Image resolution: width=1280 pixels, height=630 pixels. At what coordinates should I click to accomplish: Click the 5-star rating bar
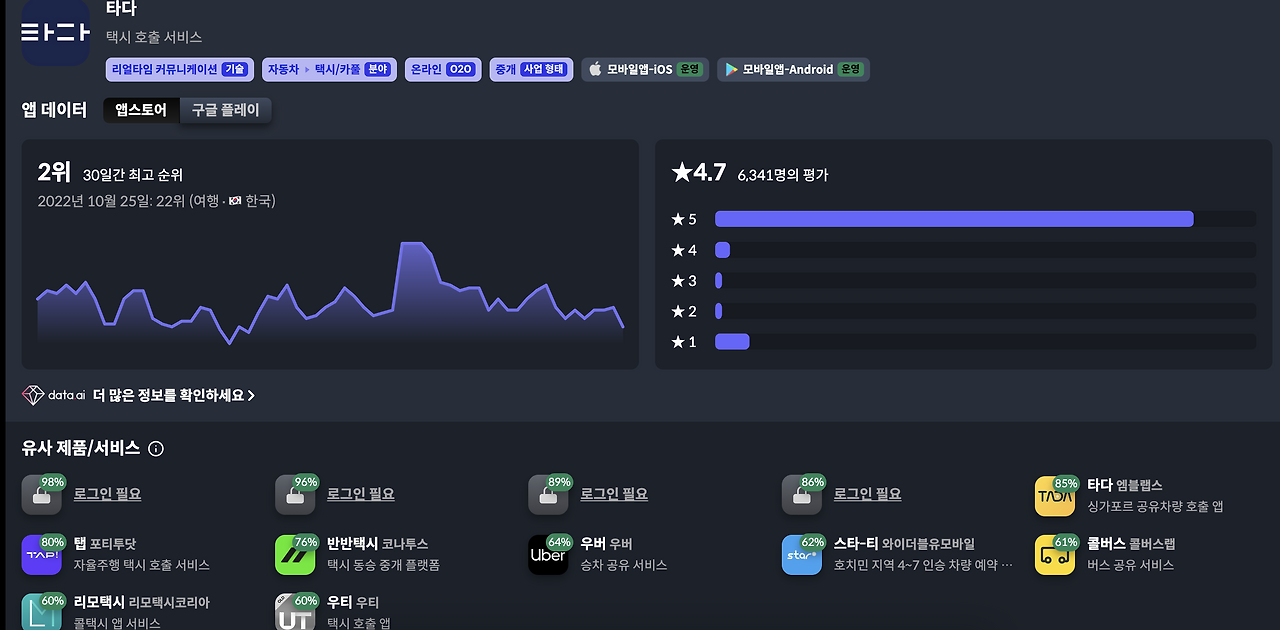(x=985, y=219)
